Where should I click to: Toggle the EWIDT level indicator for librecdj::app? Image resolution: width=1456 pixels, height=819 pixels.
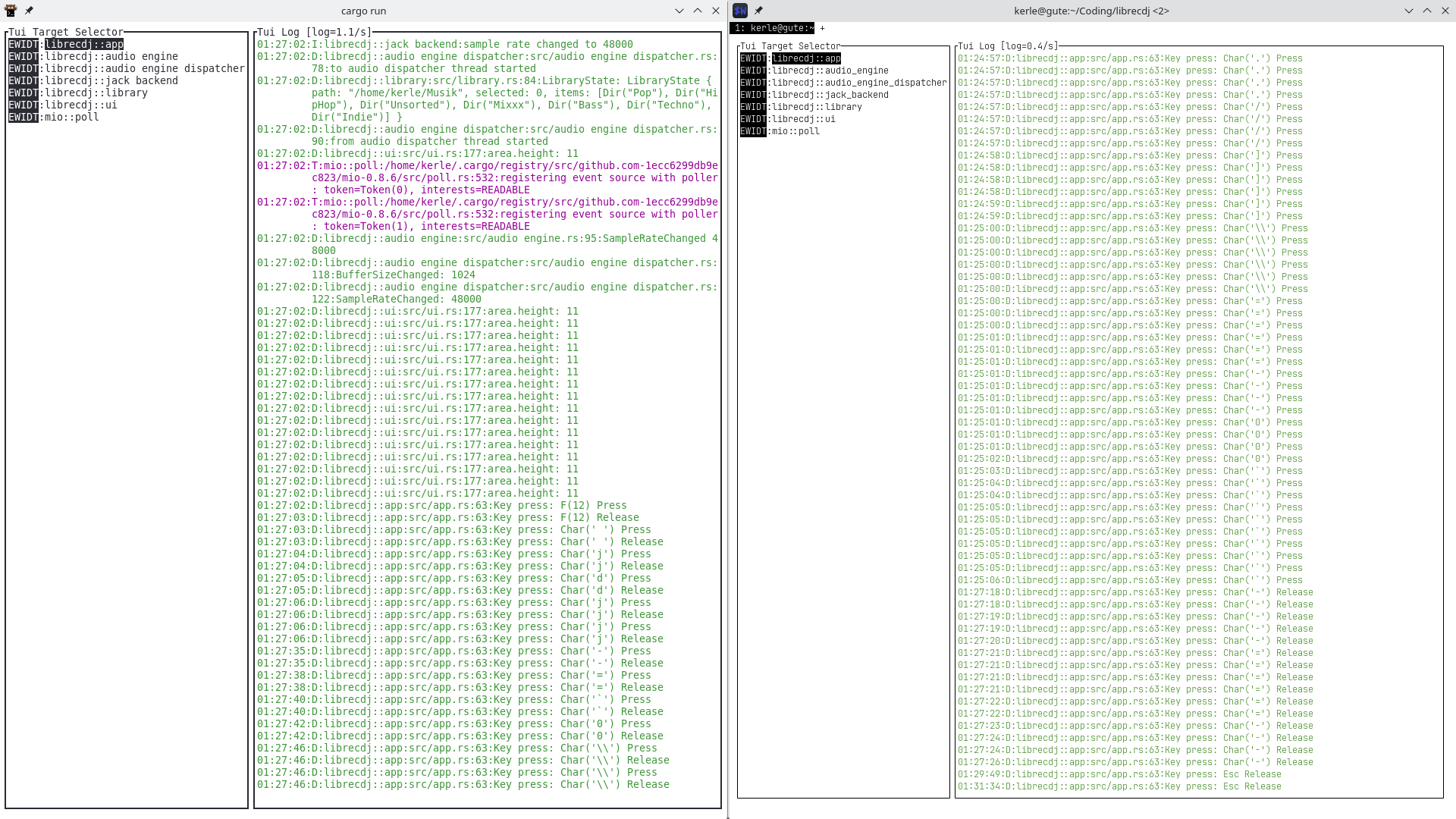coord(22,44)
